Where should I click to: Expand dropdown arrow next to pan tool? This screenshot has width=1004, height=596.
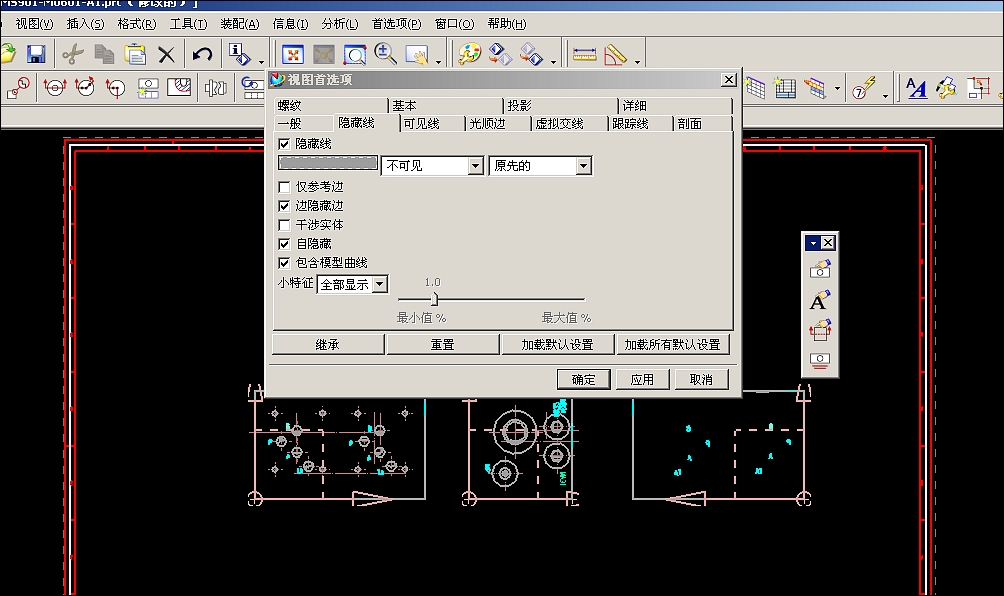[439, 62]
